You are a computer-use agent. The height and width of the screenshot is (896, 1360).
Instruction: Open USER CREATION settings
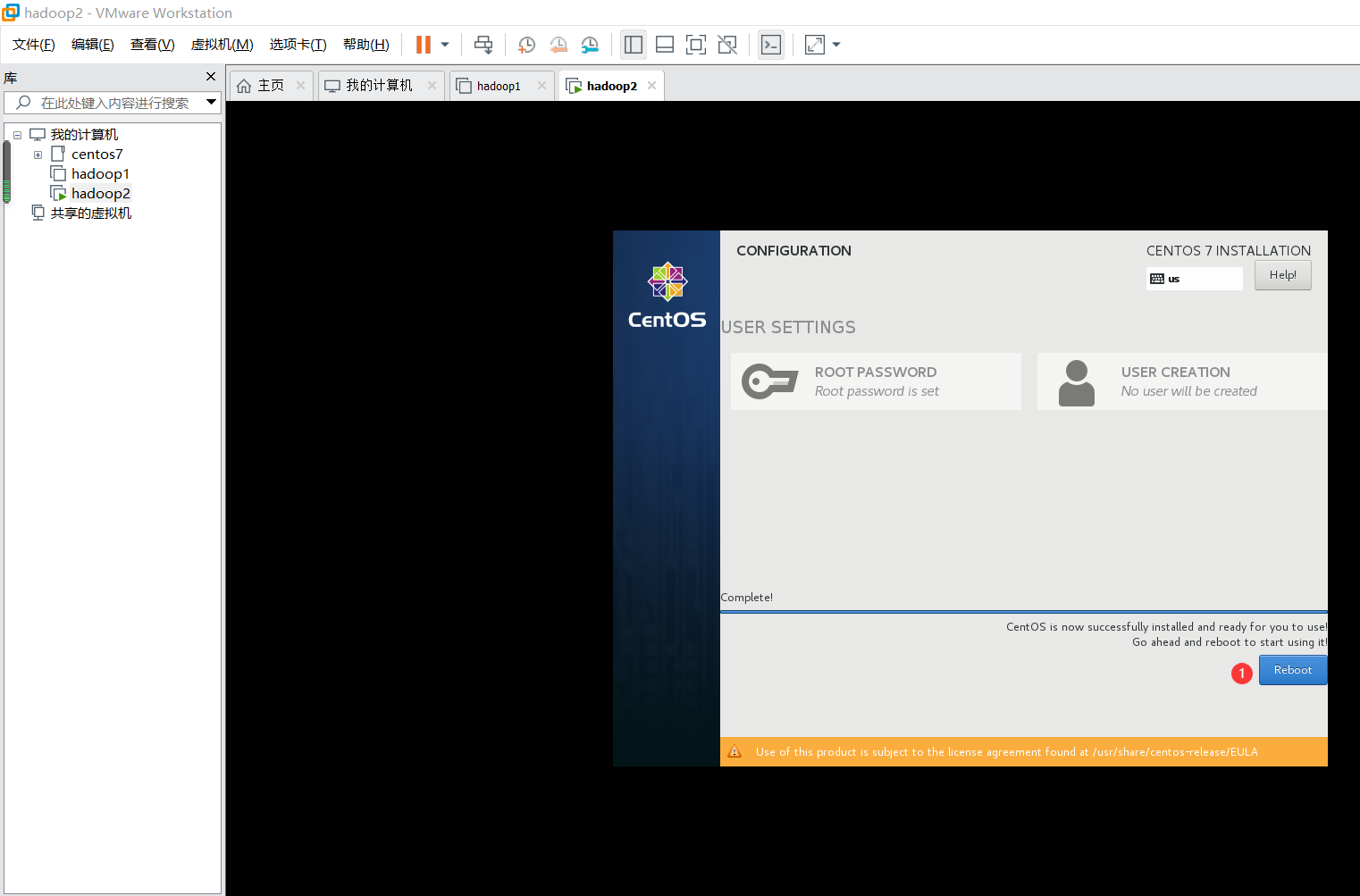[x=1182, y=381]
